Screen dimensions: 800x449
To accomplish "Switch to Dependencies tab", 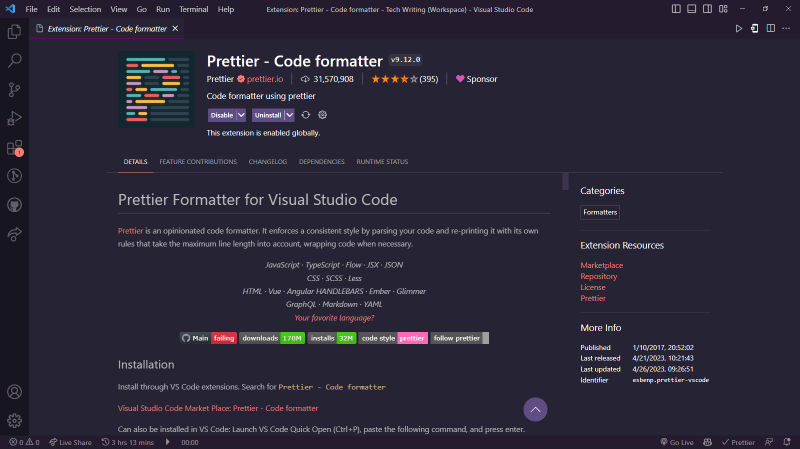I will pyautogui.click(x=322, y=162).
